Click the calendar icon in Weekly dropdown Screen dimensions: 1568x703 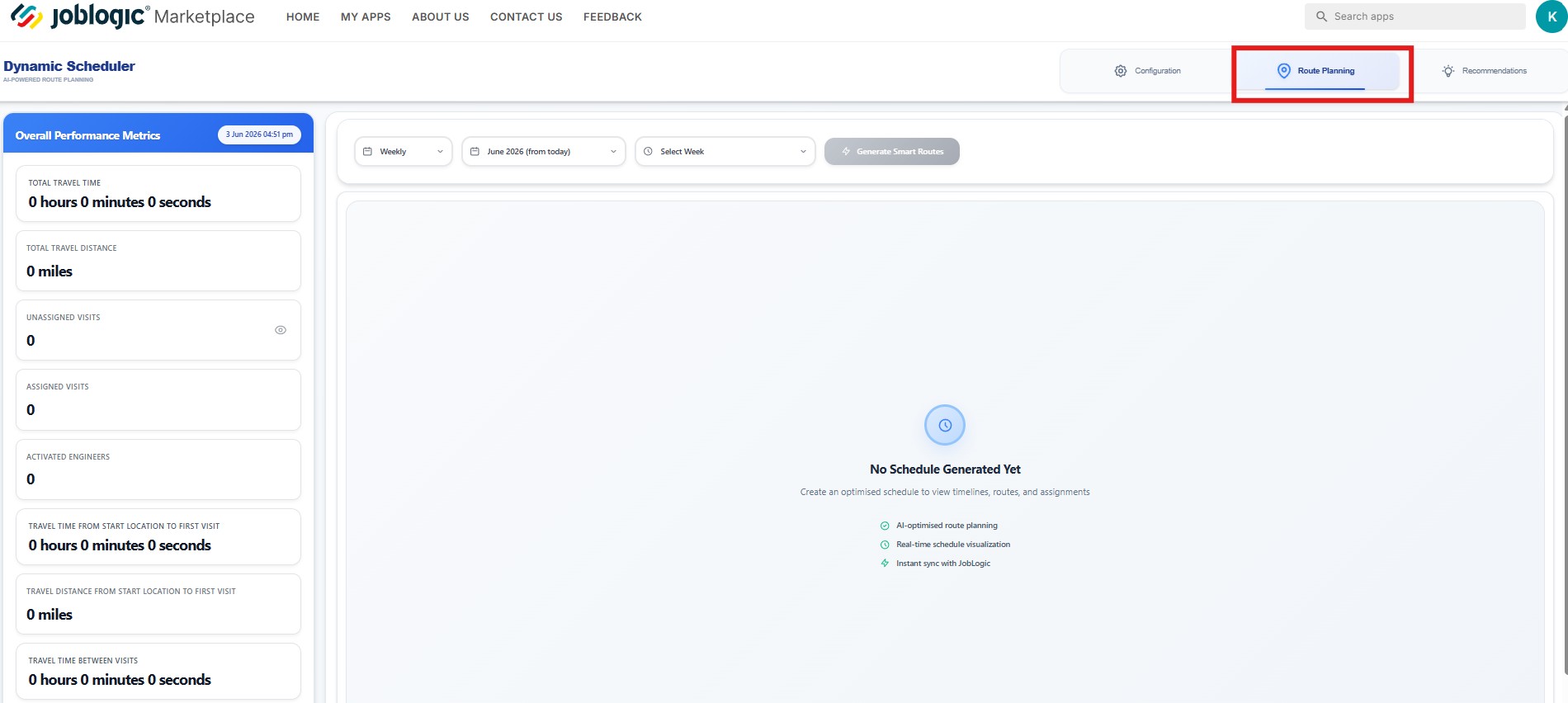pyautogui.click(x=368, y=152)
